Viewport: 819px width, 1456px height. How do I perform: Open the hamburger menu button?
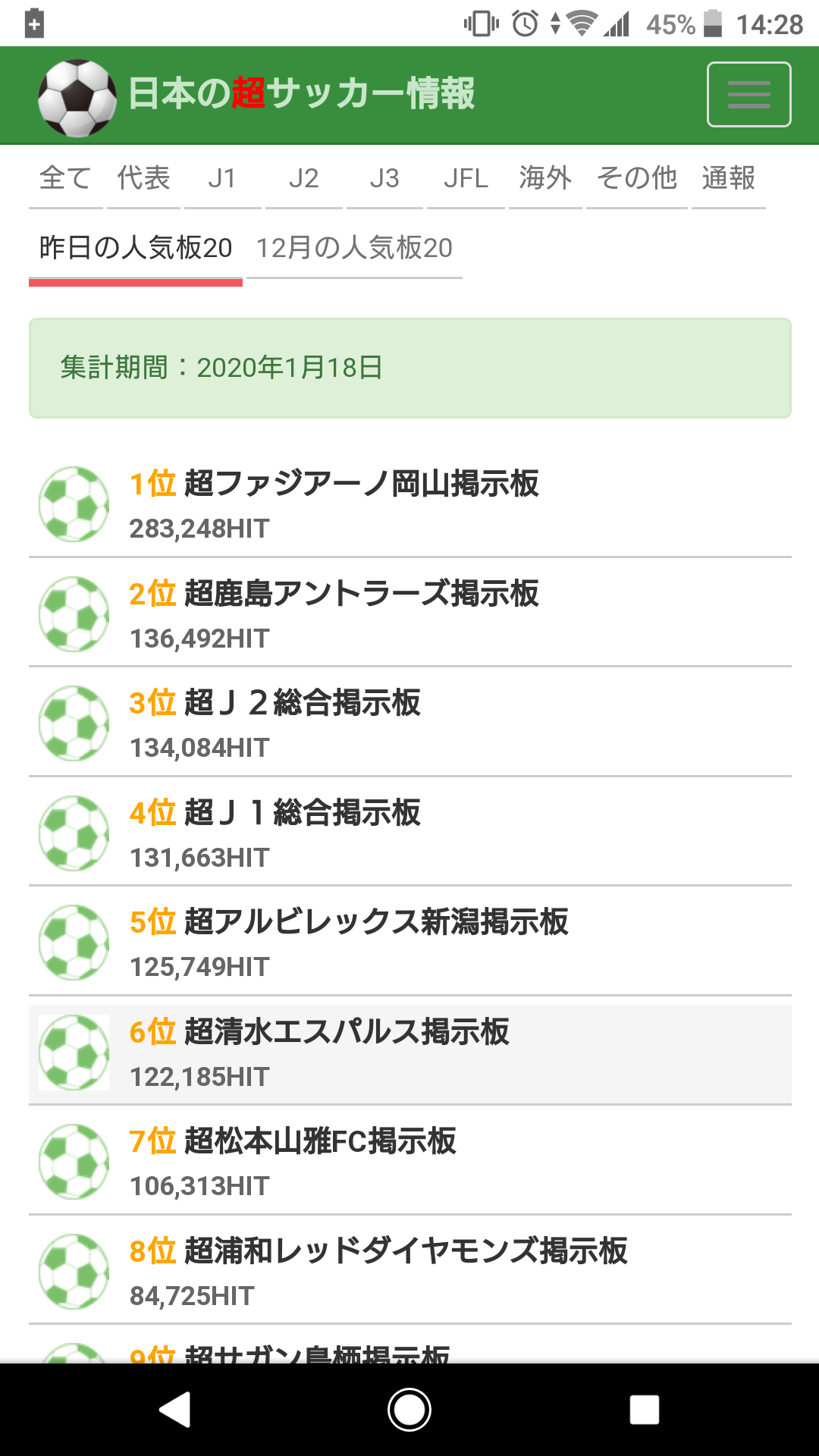[748, 95]
